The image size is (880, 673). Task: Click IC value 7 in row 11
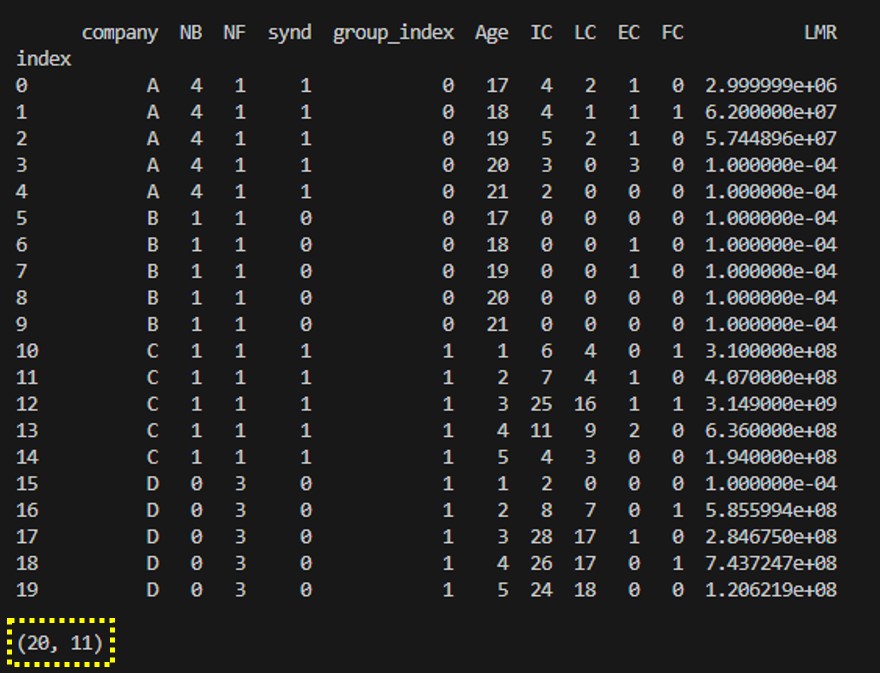coord(547,378)
